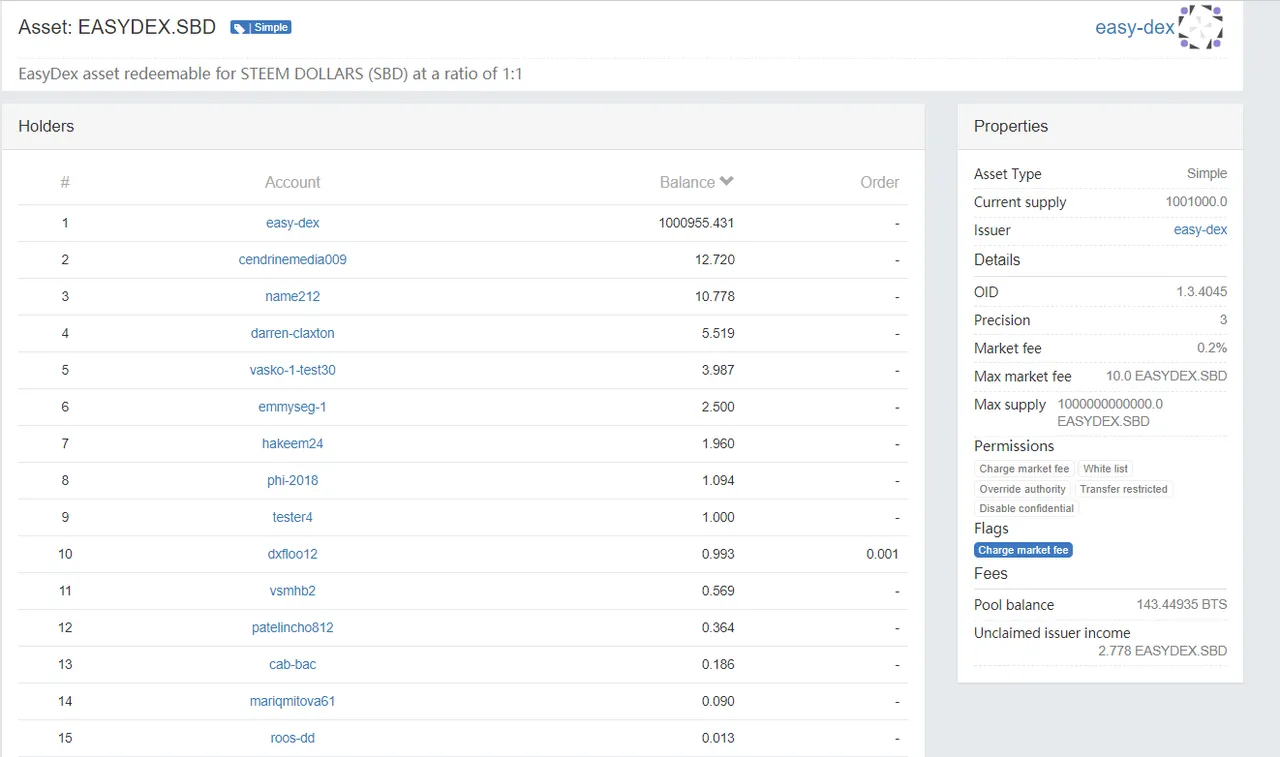Open the vsmhb2 account link
Screen dimensions: 1280x757
293,591
